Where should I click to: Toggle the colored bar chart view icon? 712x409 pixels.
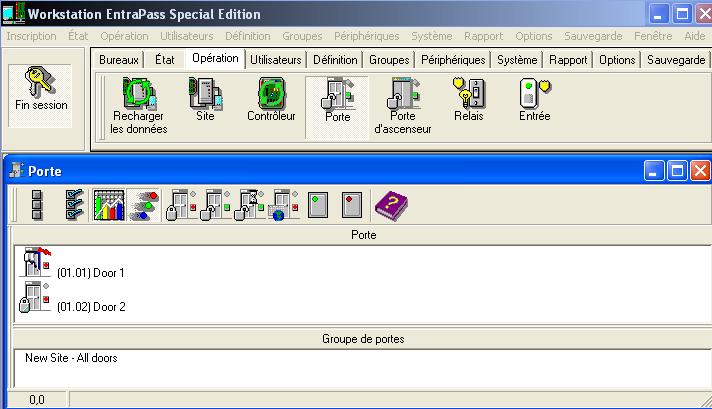[x=109, y=205]
